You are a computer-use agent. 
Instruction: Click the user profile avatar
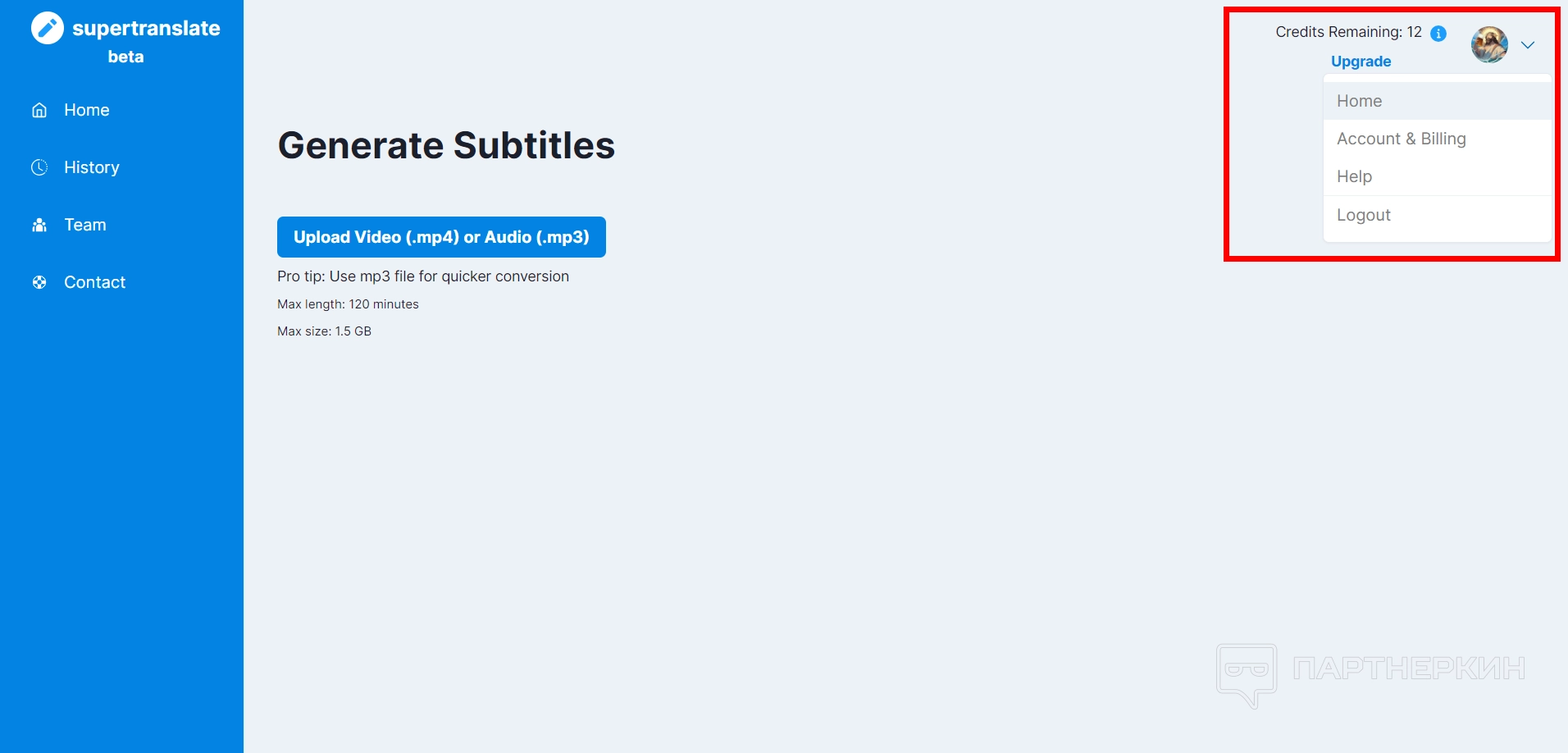coord(1488,44)
